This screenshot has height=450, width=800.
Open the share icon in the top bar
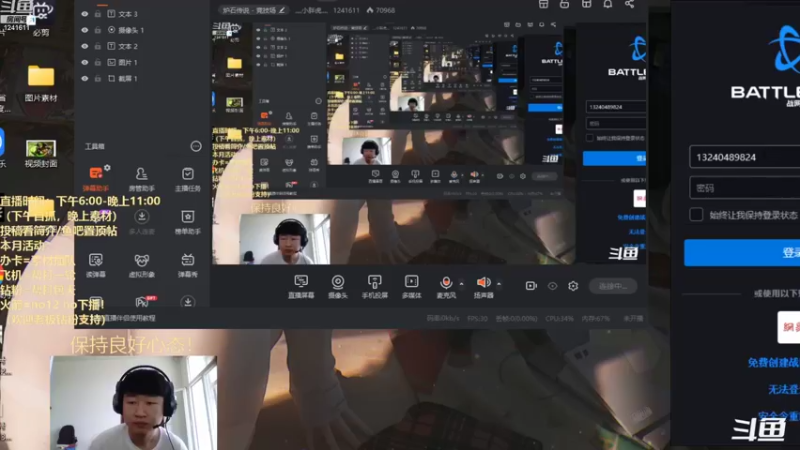pyautogui.click(x=629, y=4)
